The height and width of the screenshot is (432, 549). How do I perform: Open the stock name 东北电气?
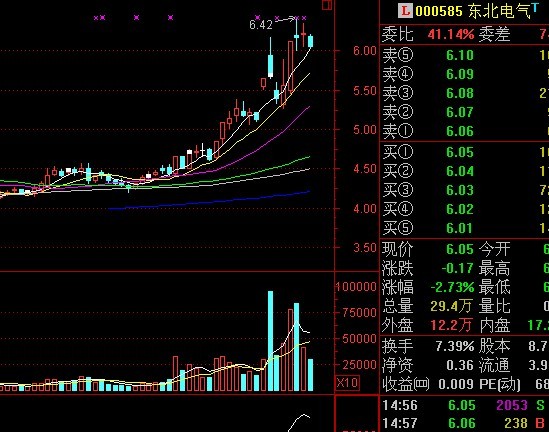tap(500, 11)
